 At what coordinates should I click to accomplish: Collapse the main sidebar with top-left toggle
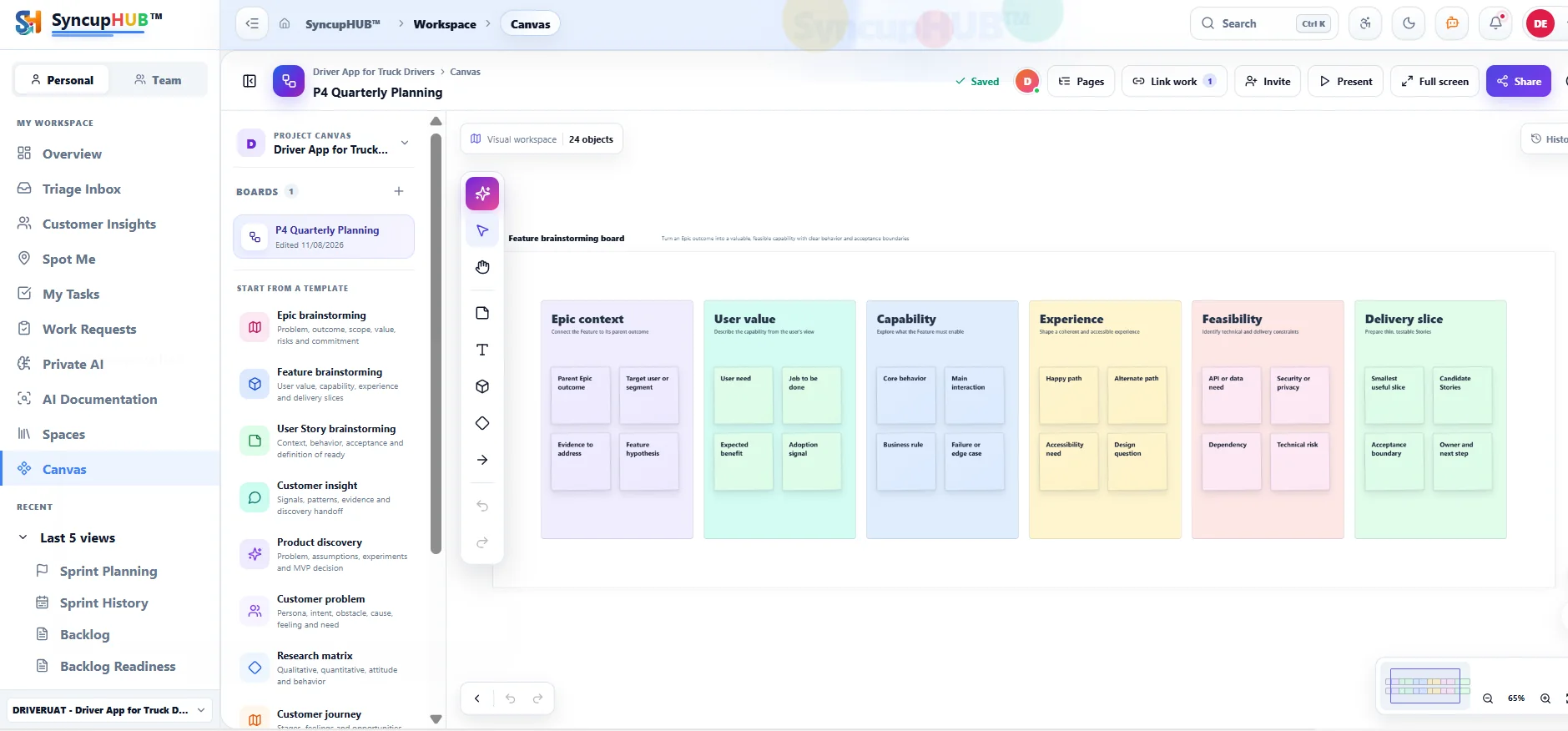(252, 23)
